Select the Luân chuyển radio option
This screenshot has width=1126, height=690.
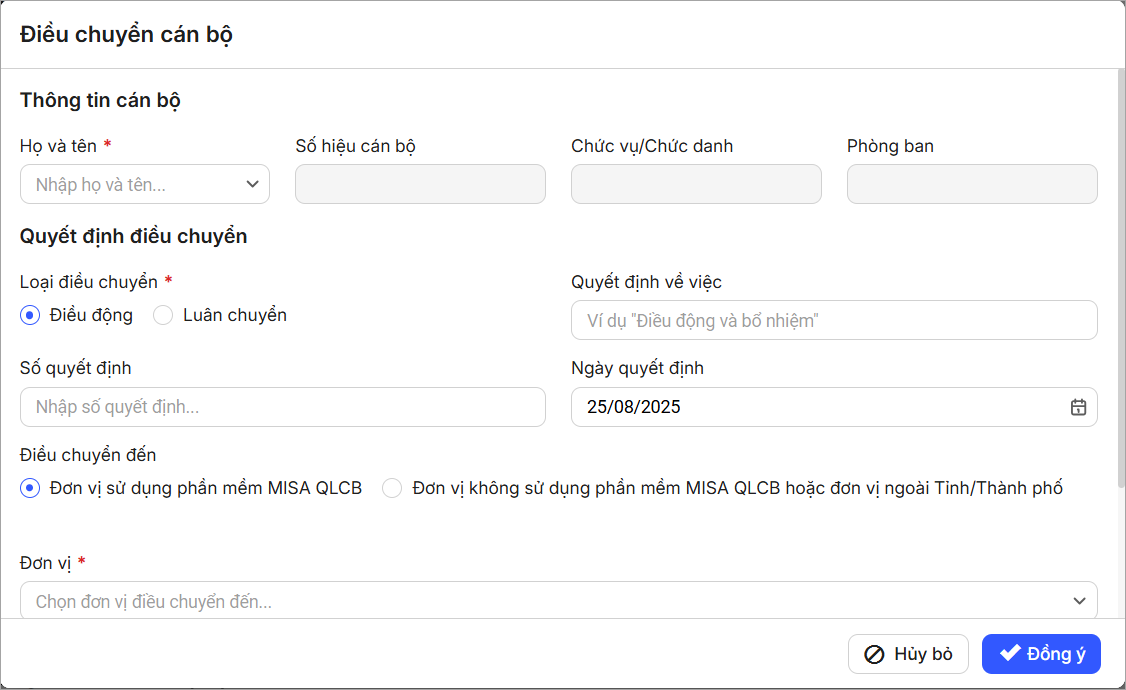coord(163,315)
